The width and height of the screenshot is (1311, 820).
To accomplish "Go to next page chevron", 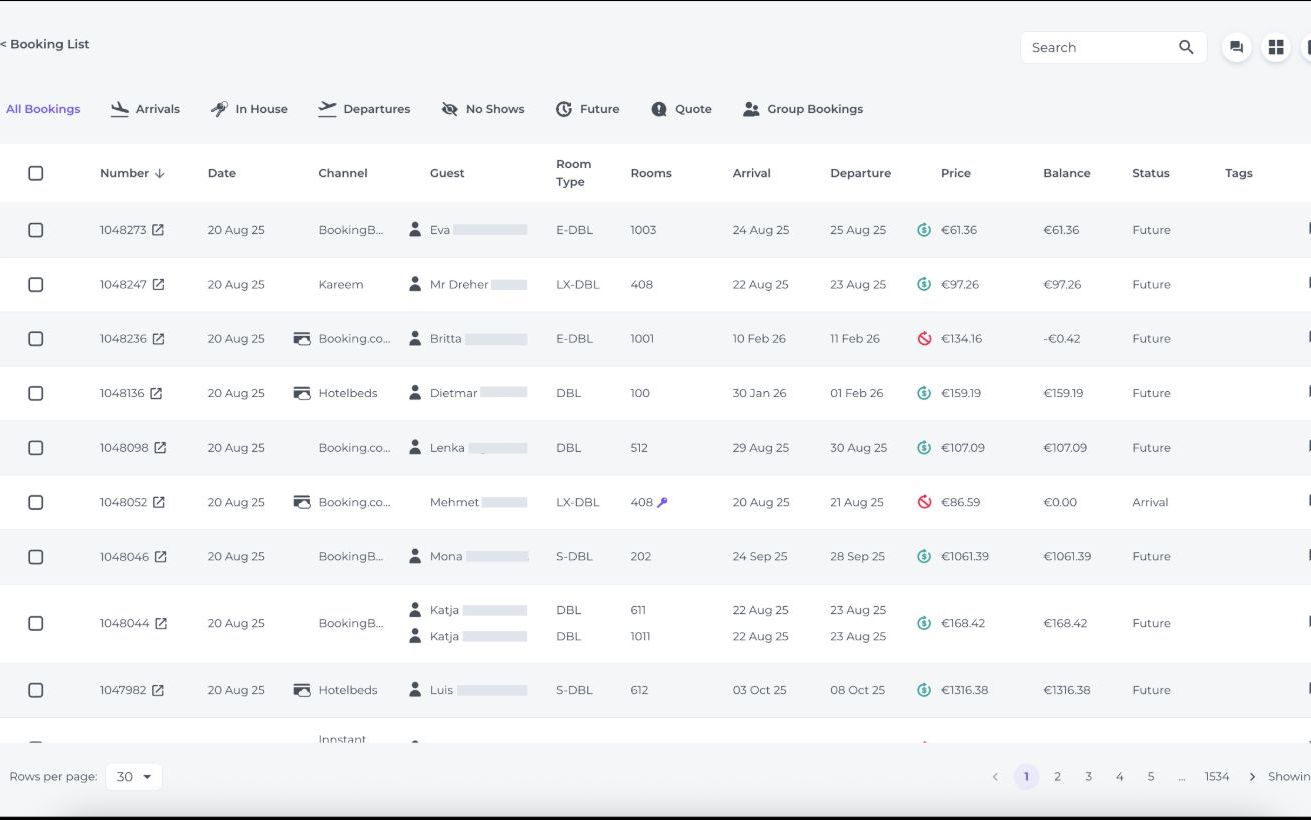I will pos(1252,777).
